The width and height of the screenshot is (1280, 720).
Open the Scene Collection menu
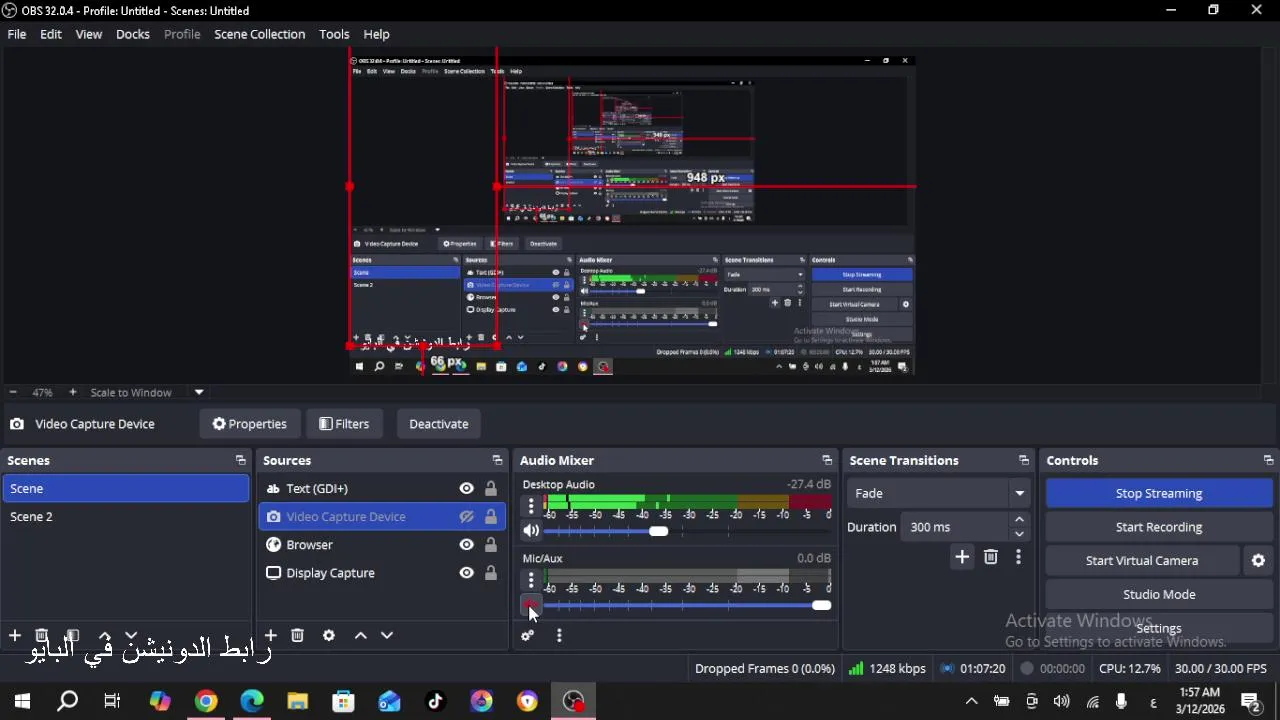click(x=260, y=34)
